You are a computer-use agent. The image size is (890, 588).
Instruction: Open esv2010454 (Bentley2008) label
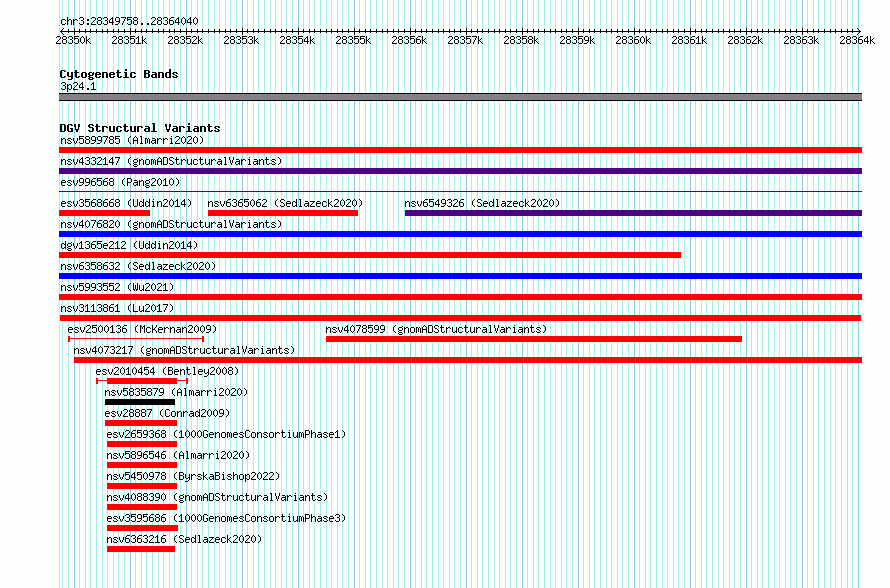coord(167,371)
